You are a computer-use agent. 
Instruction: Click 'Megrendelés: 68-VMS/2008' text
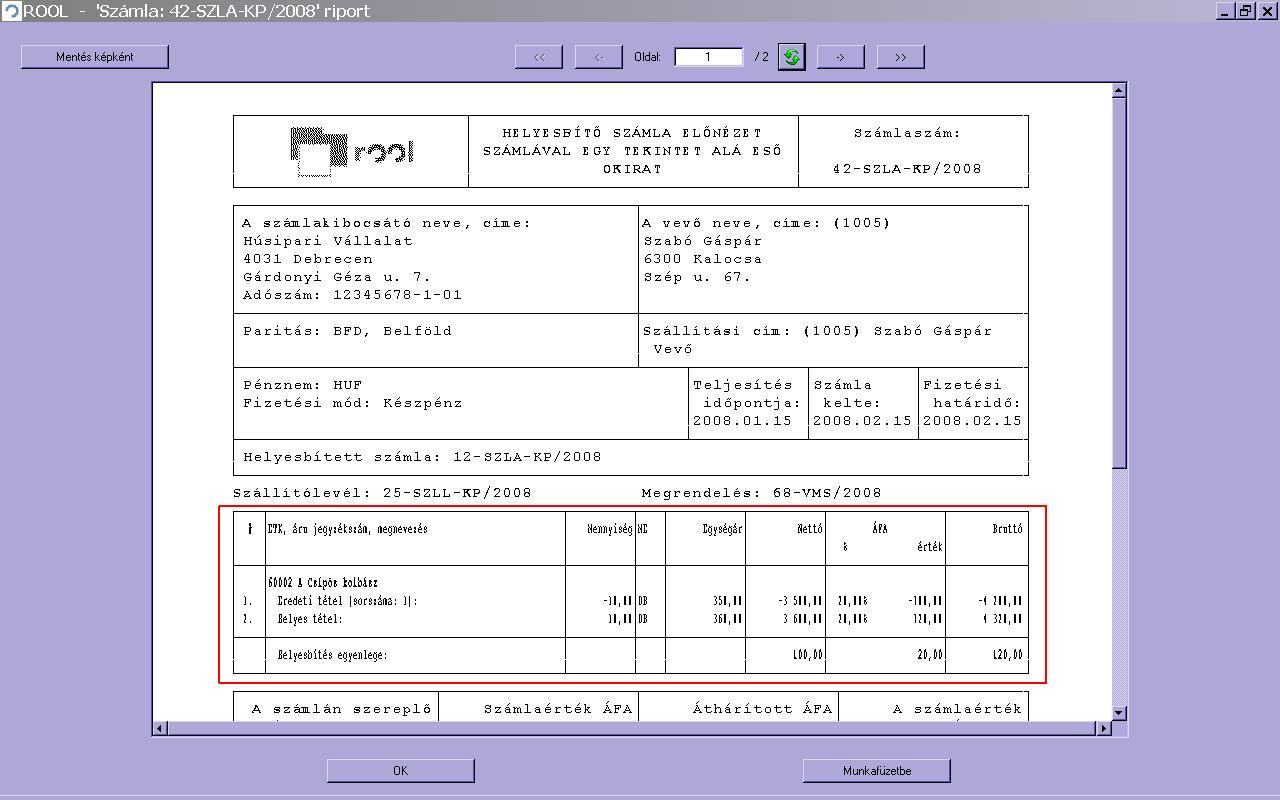coord(762,493)
